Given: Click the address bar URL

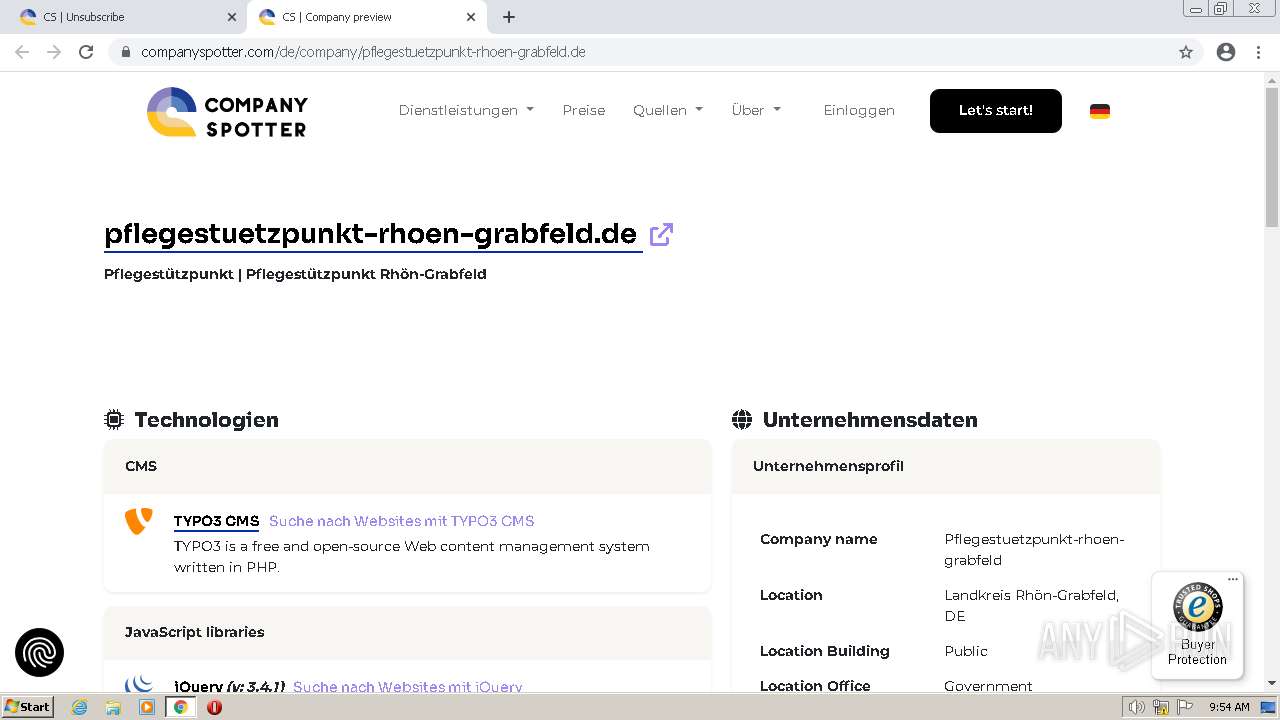Looking at the screenshot, I should click(363, 52).
